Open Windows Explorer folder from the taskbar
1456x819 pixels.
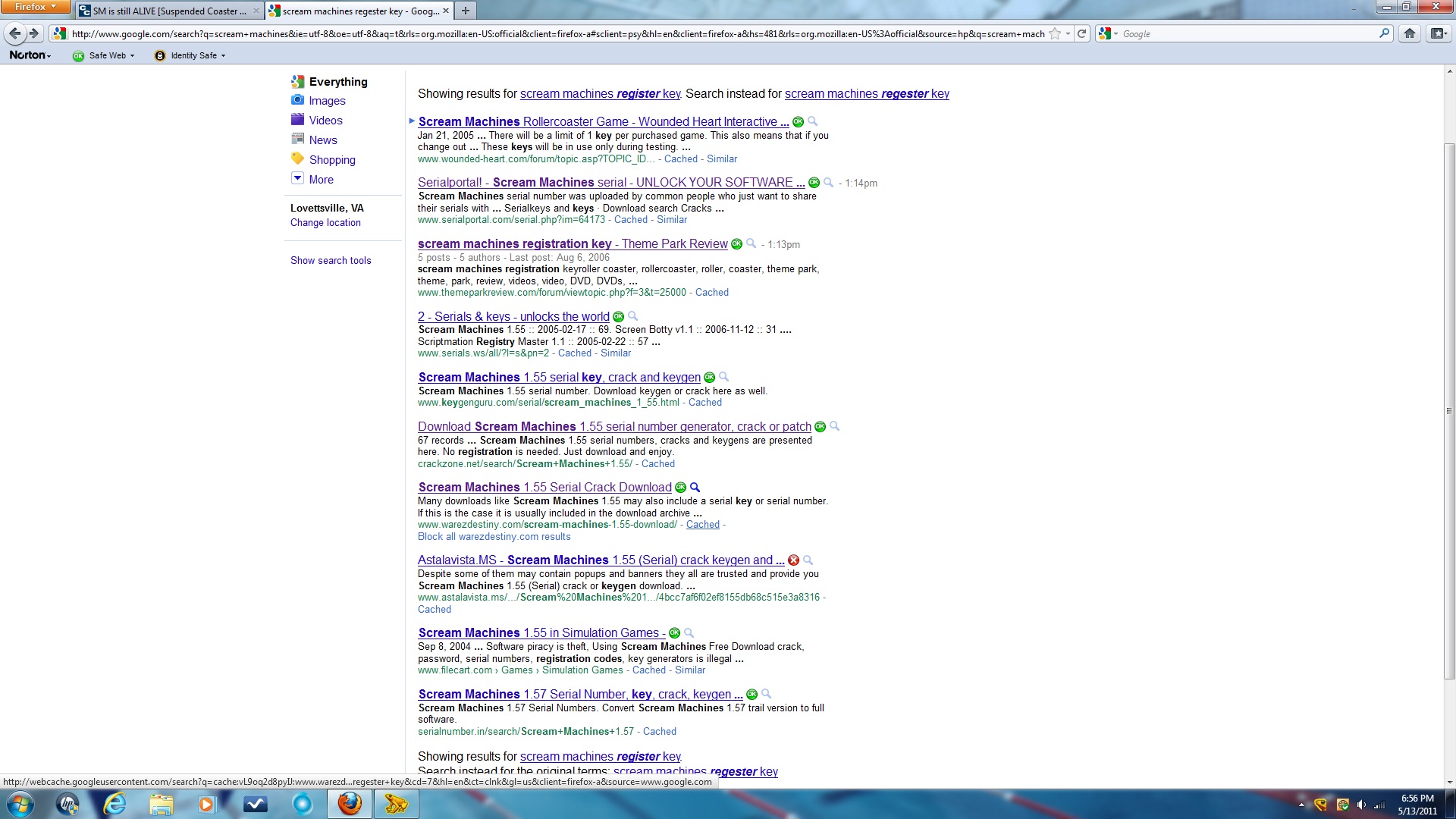click(161, 804)
